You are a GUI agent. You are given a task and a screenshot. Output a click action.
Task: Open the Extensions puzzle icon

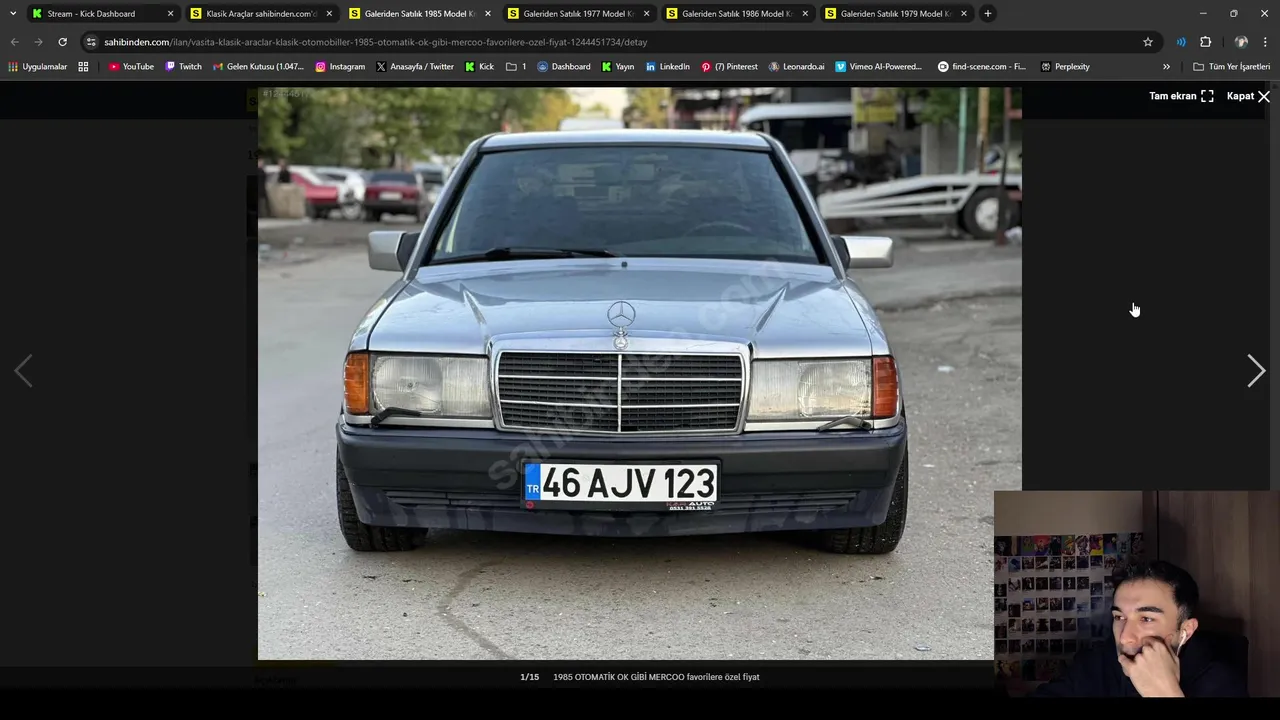point(1205,42)
